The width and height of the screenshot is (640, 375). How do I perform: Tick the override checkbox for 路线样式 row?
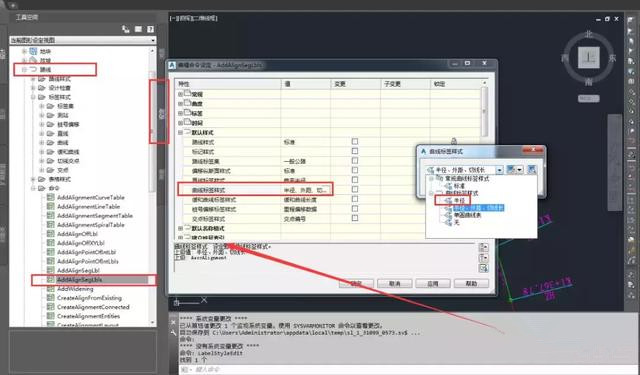[355, 141]
